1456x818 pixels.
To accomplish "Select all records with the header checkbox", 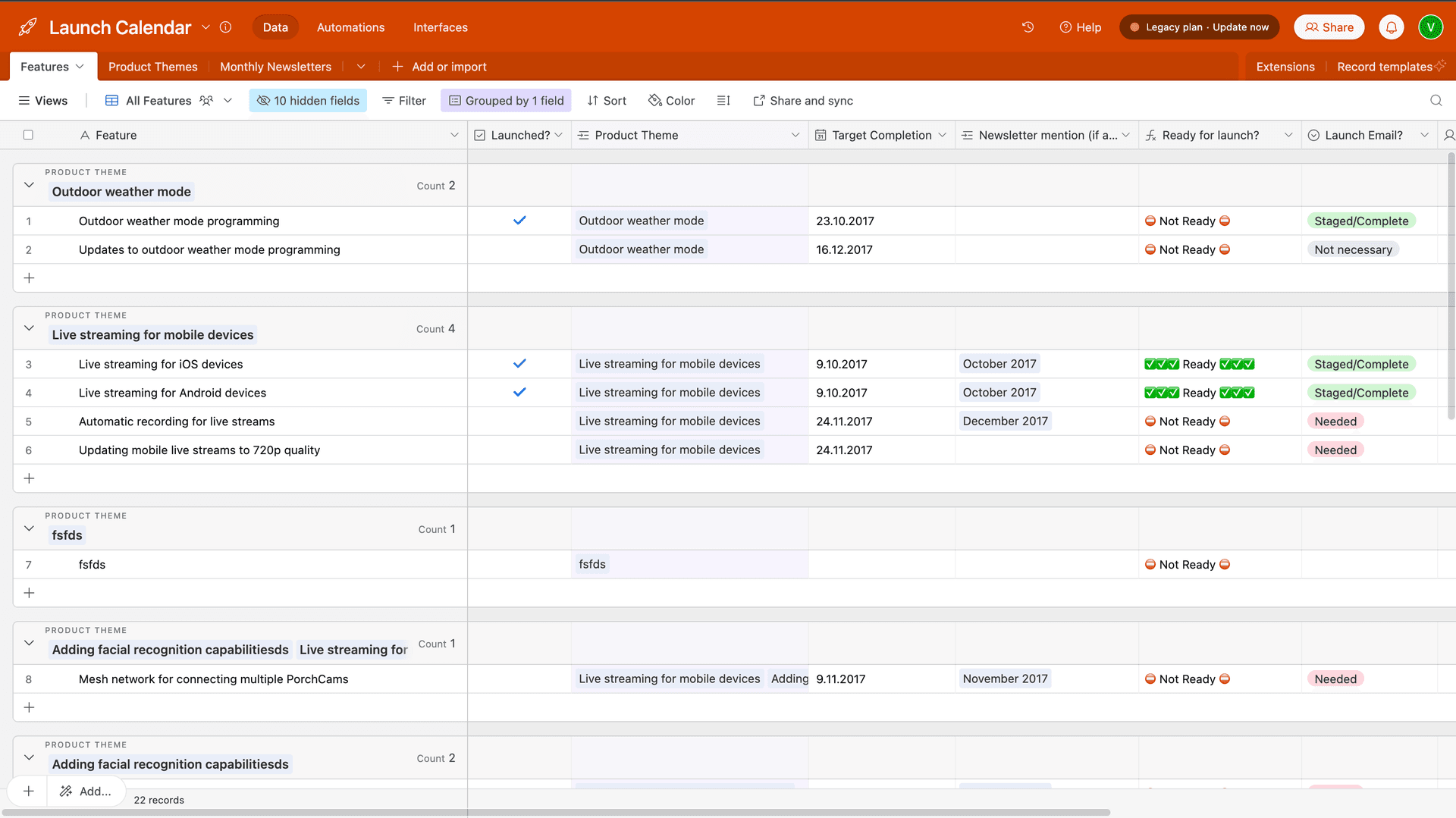I will 28,134.
